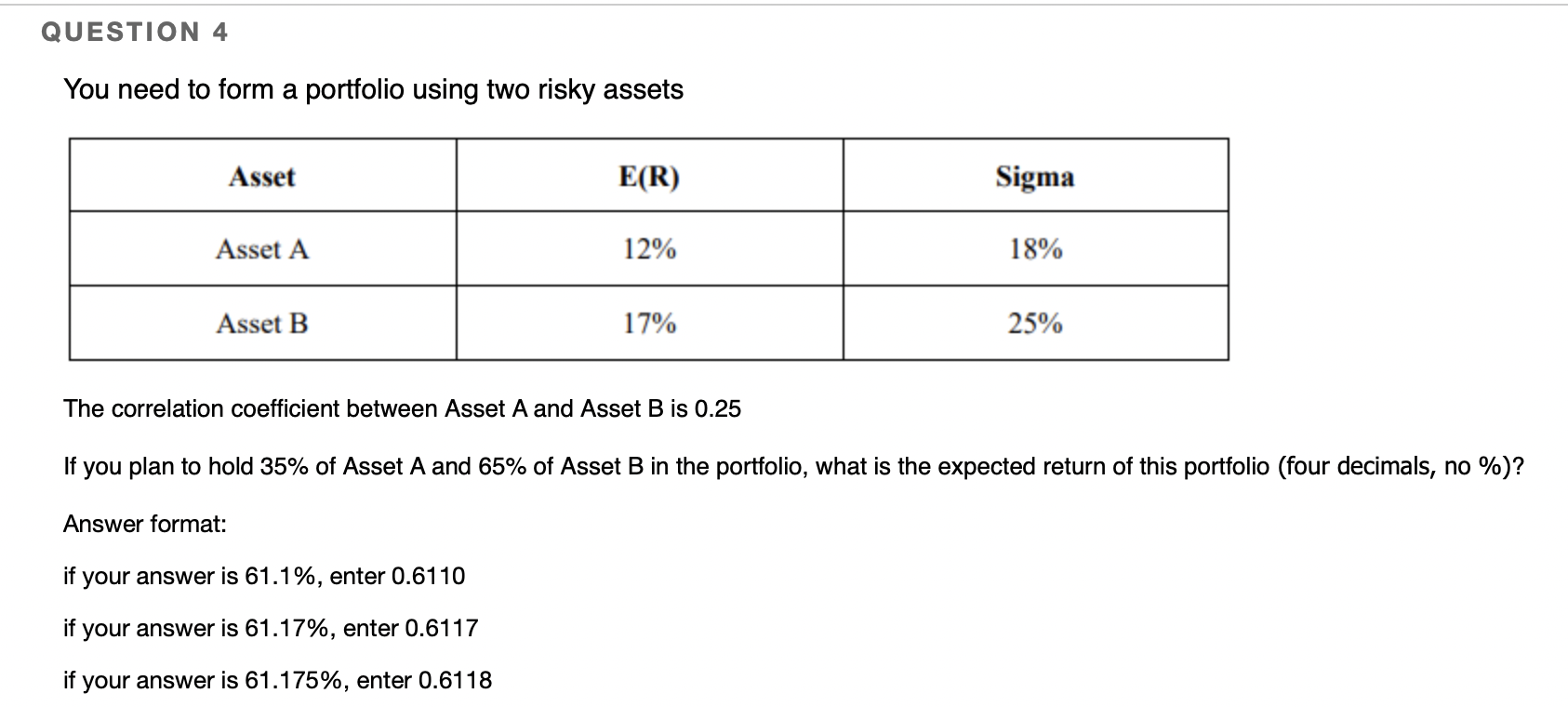The width and height of the screenshot is (1568, 707).
Task: Click the 0.6117 example line
Action: (x=271, y=628)
